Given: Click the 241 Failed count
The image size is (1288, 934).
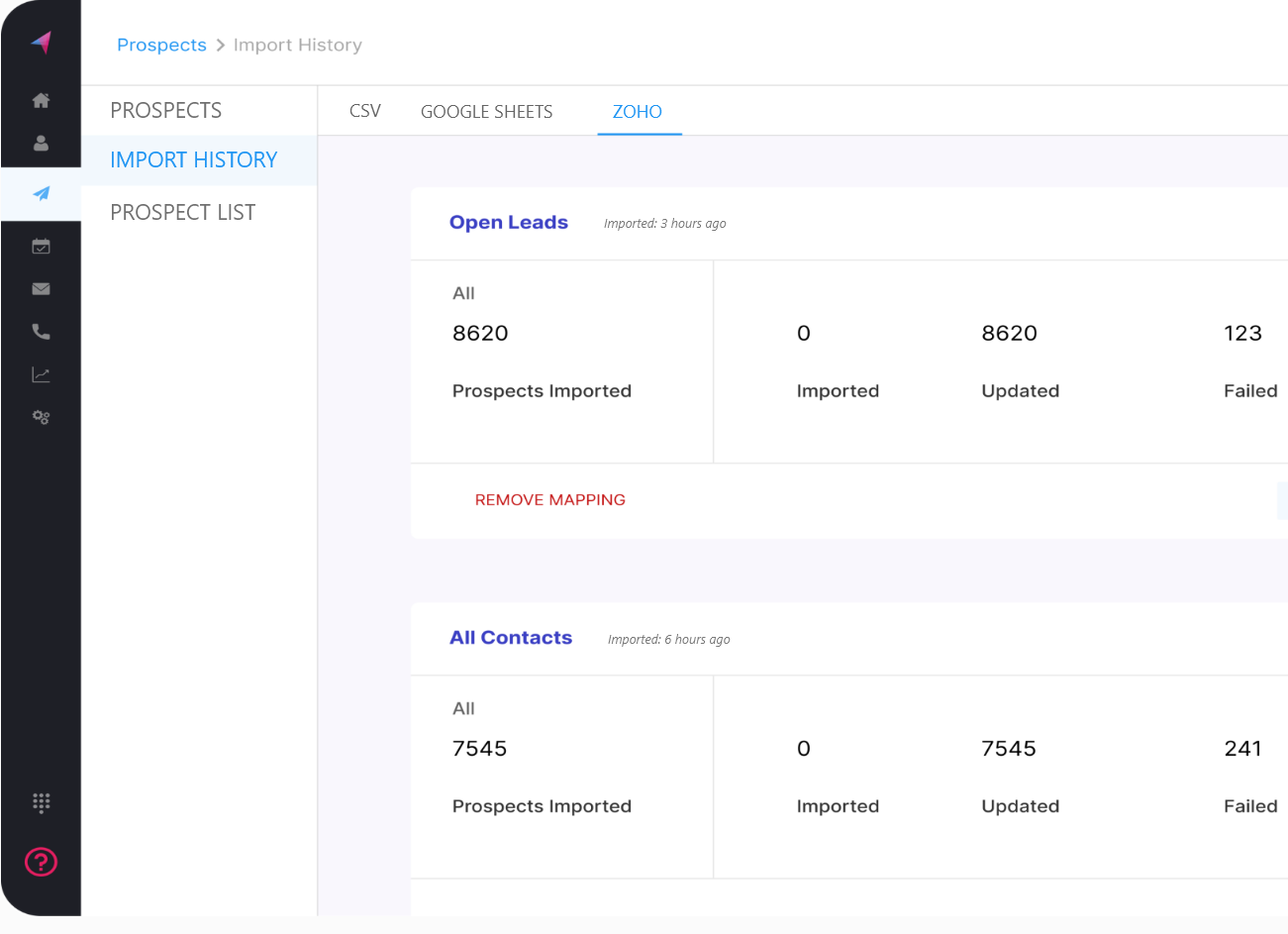Looking at the screenshot, I should tap(1243, 748).
